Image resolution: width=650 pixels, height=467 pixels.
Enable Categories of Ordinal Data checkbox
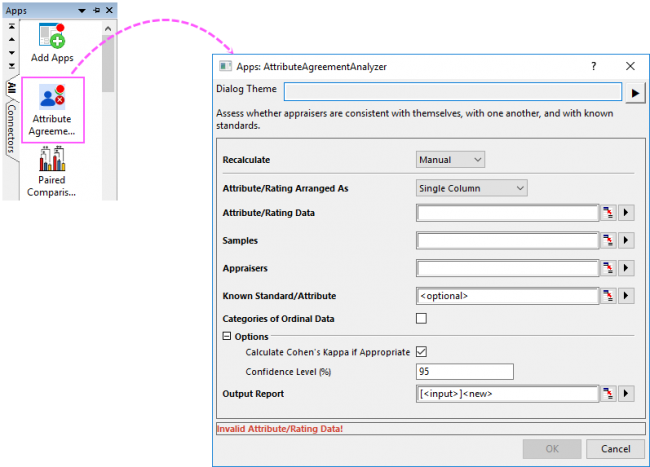click(x=421, y=319)
